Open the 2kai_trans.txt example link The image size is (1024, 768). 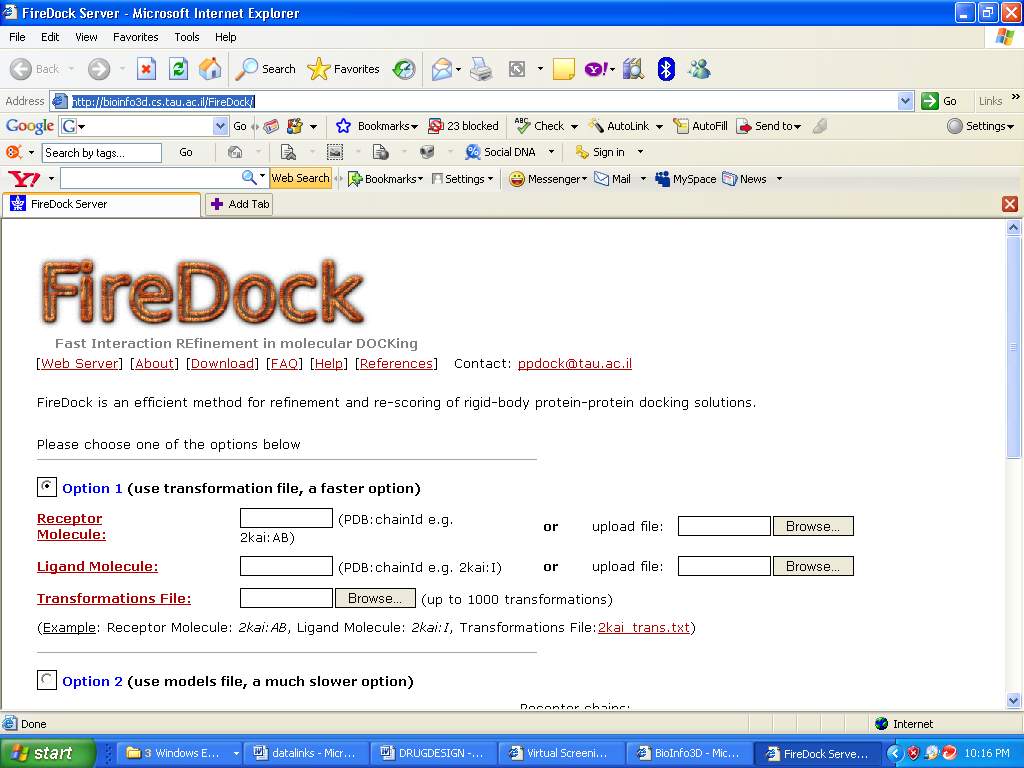click(x=644, y=628)
